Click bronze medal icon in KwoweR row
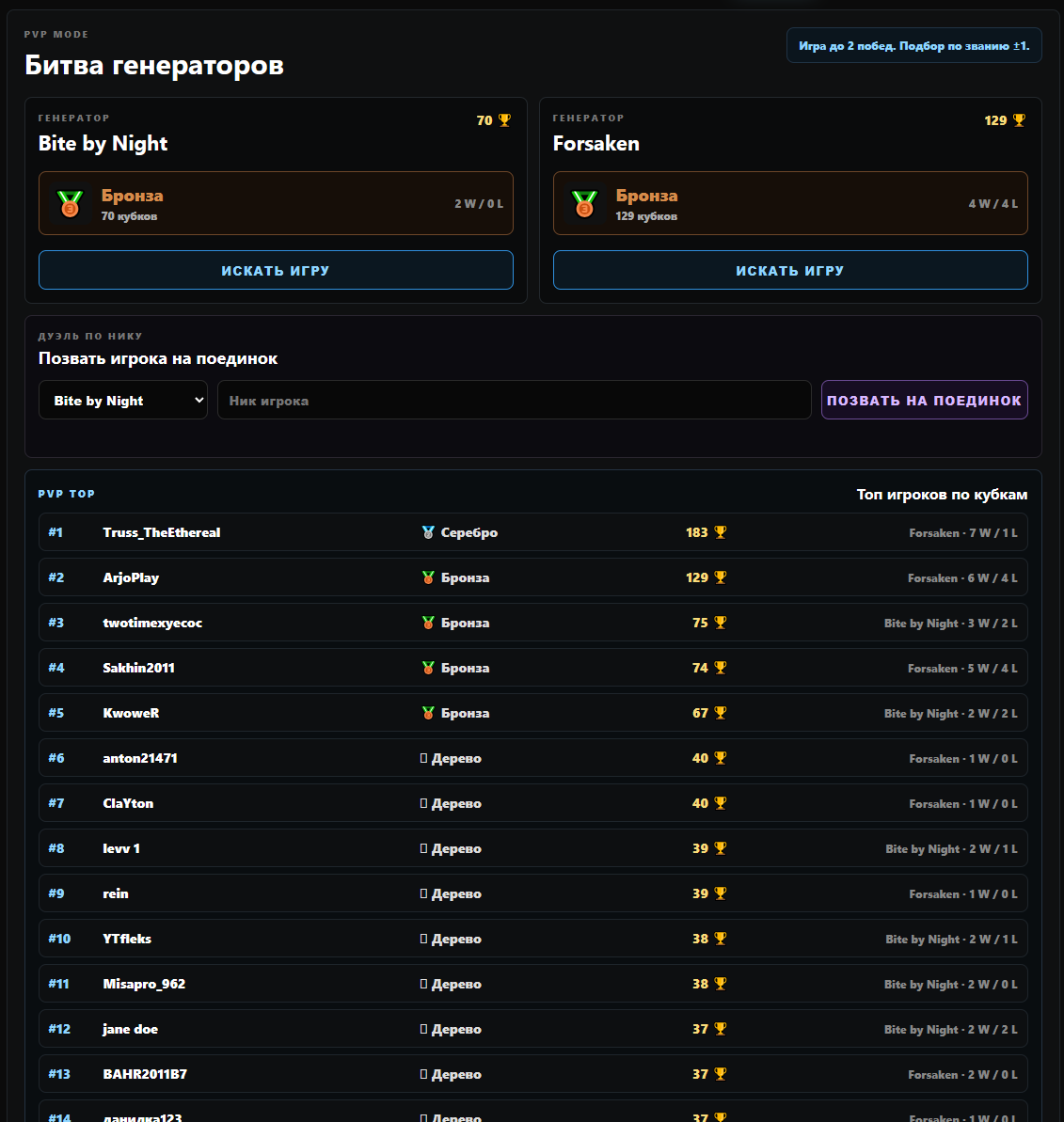 click(x=428, y=713)
